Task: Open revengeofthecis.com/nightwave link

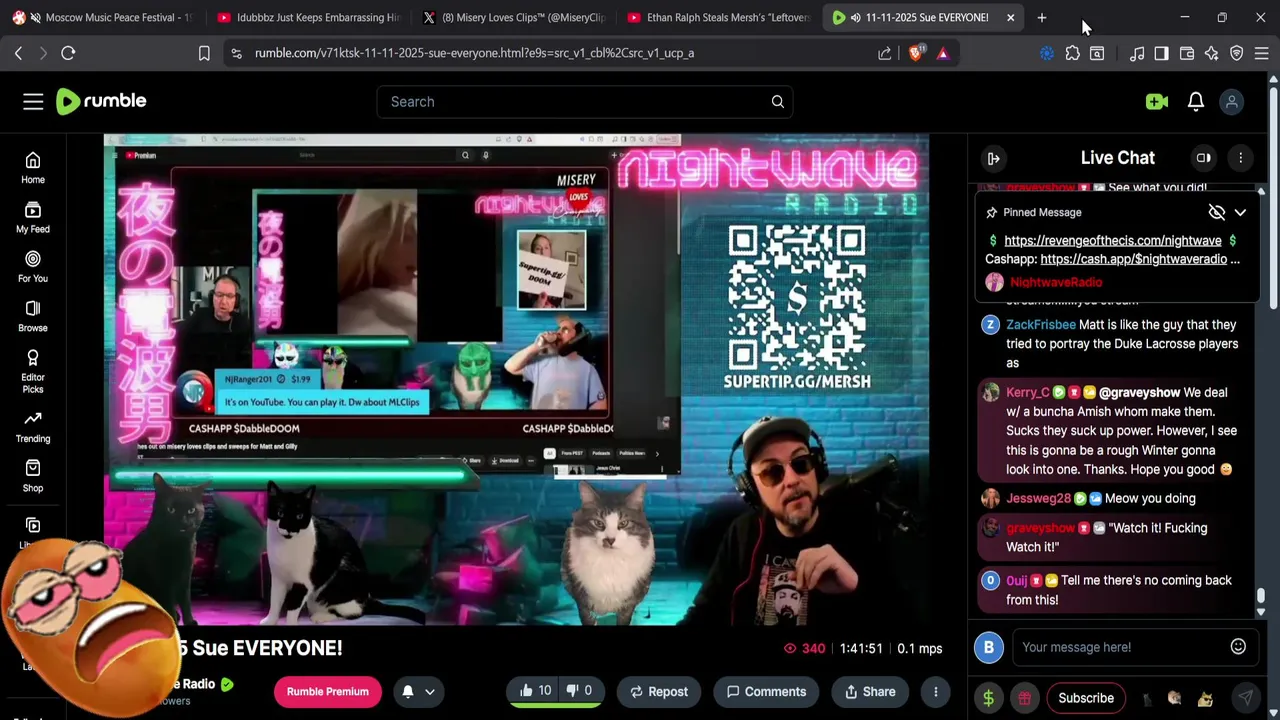Action: (1112, 240)
